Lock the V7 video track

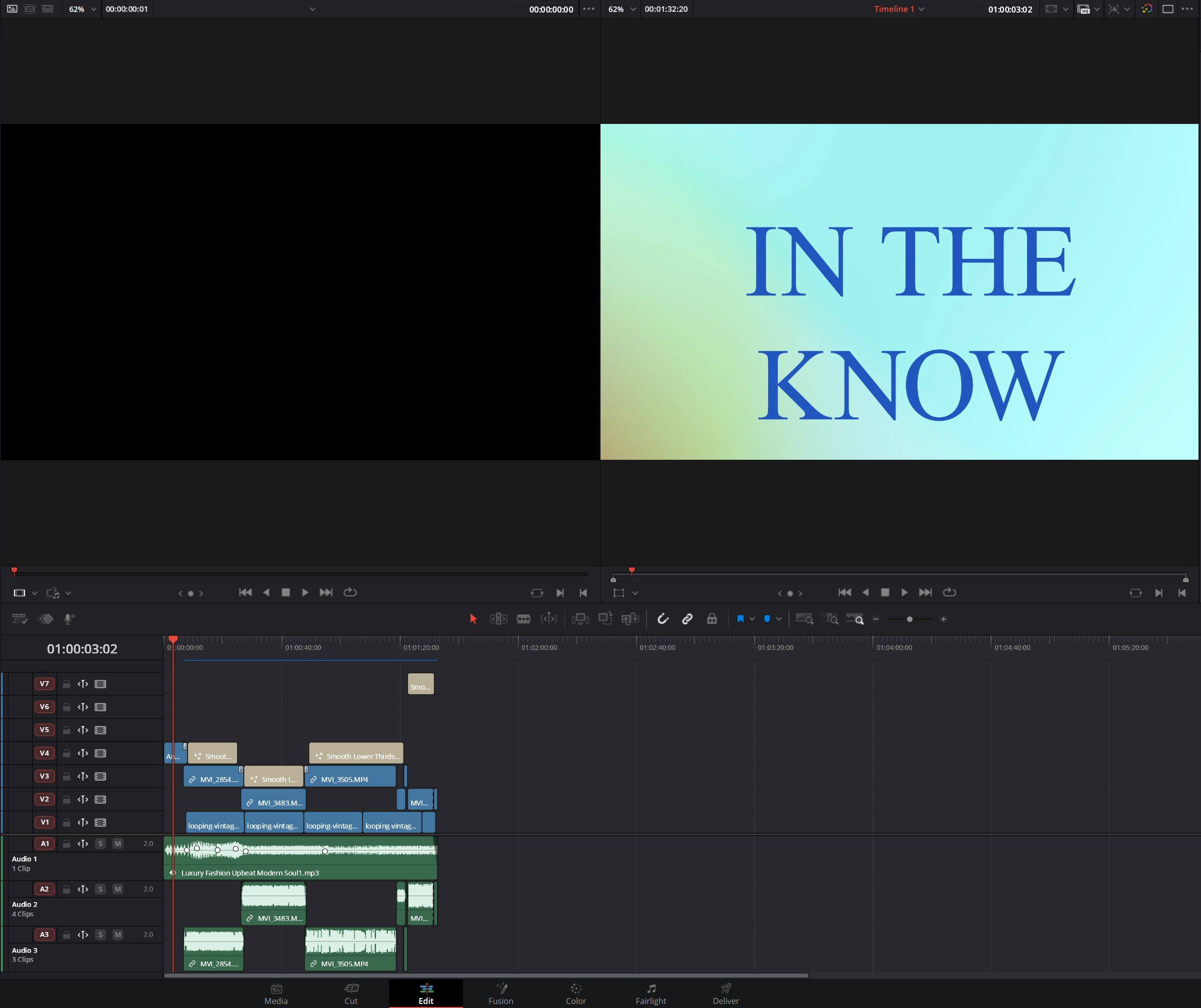click(x=66, y=684)
